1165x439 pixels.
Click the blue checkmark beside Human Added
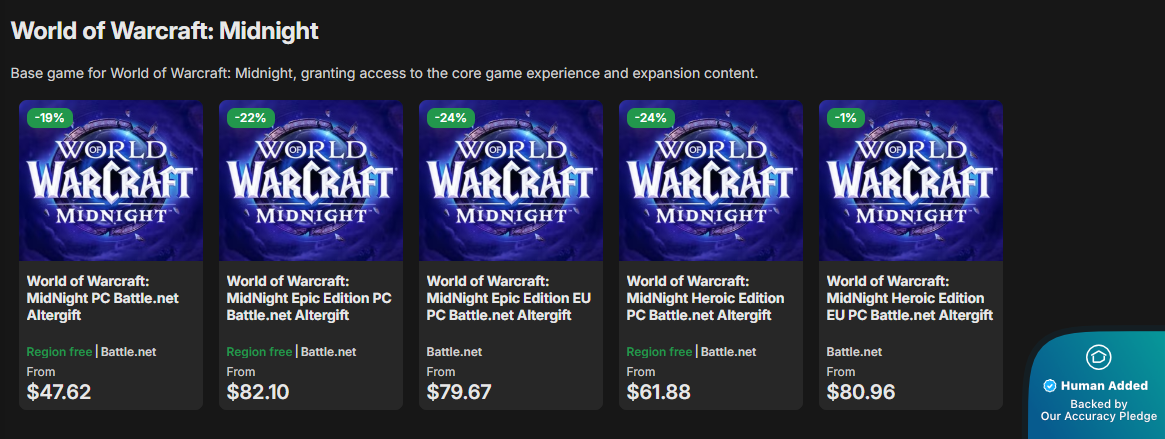[x=1050, y=386]
